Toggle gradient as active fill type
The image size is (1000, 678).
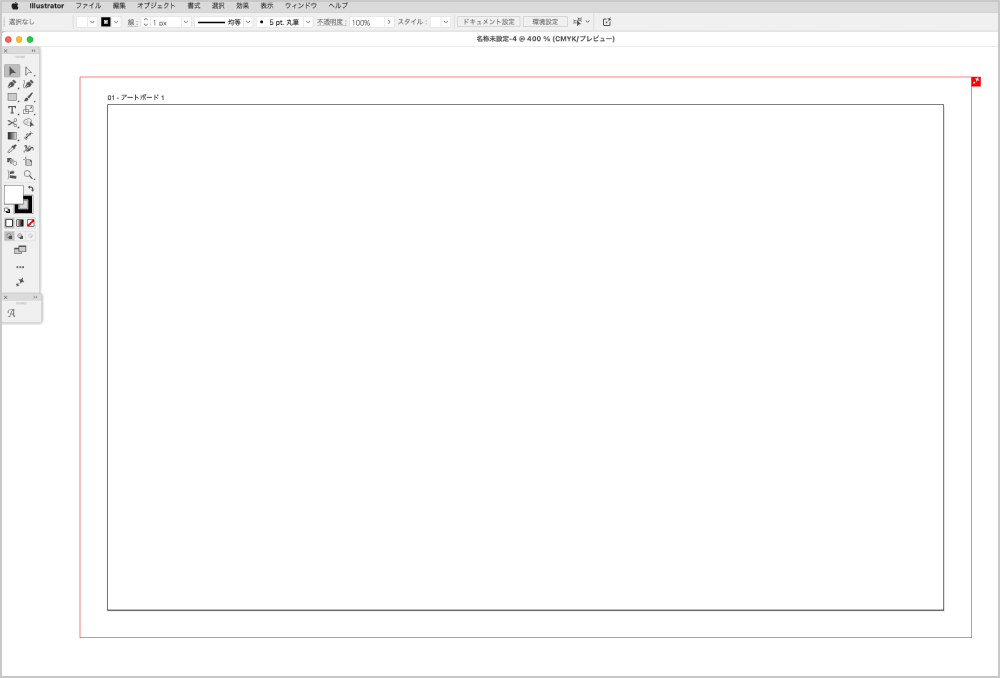coord(20,222)
